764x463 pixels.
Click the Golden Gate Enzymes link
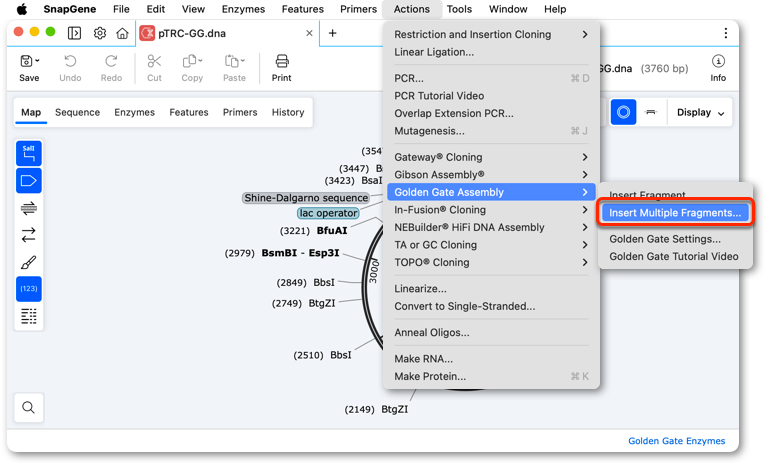click(676, 441)
